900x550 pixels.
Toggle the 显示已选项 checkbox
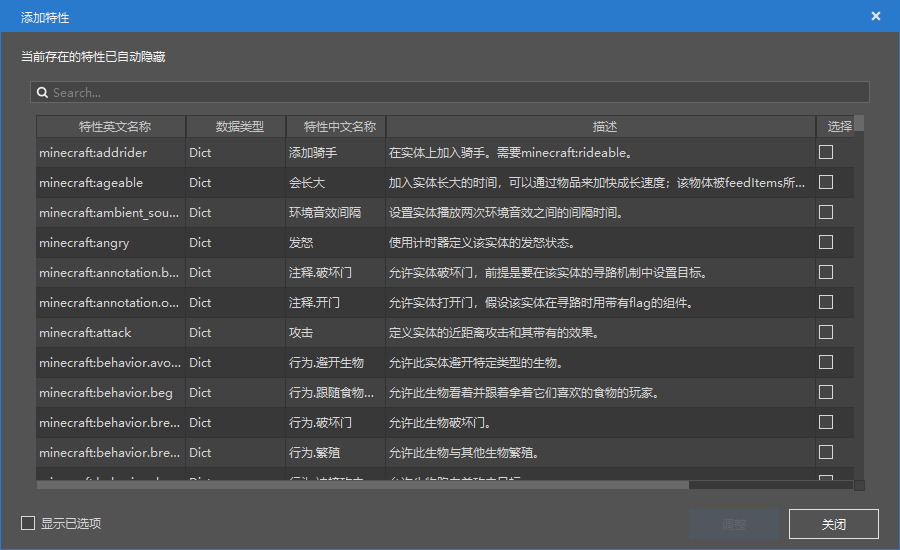click(x=28, y=523)
